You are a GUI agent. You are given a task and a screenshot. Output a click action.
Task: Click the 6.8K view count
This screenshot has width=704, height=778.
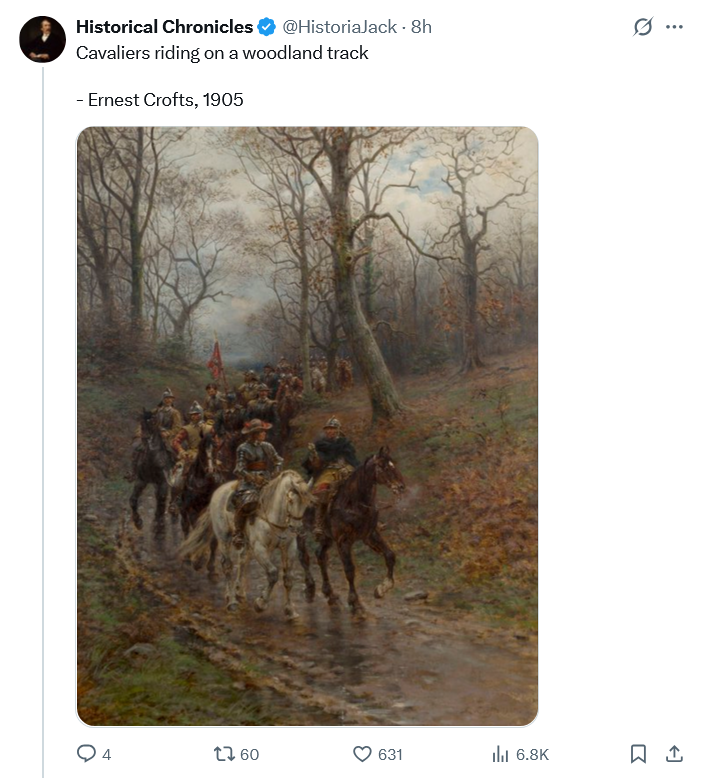click(531, 754)
